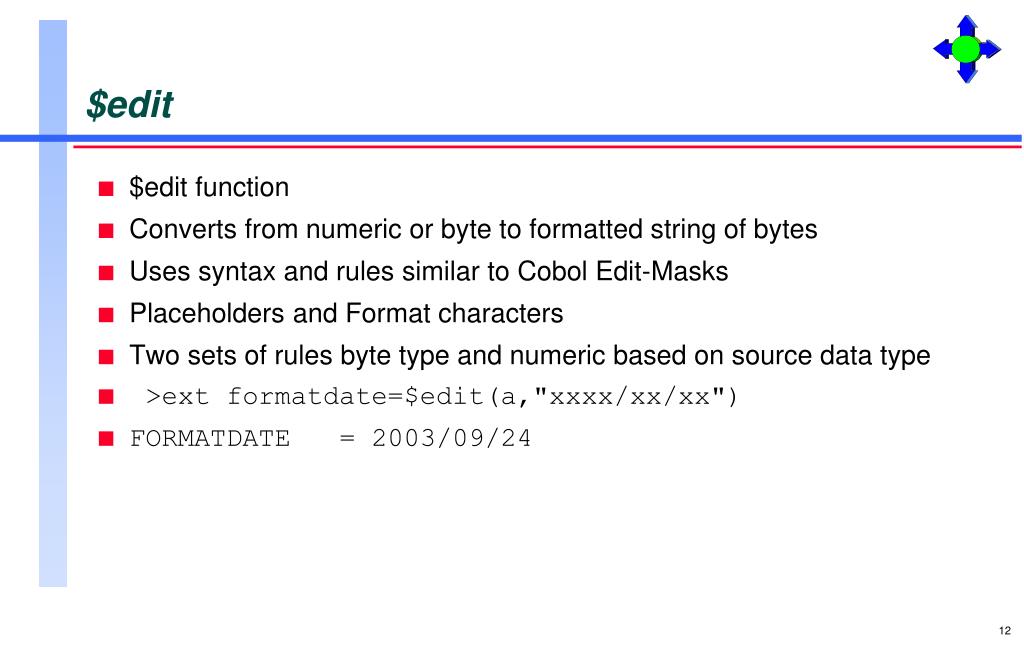Click the slide number 12
This screenshot has width=1024, height=647.
(1004, 631)
